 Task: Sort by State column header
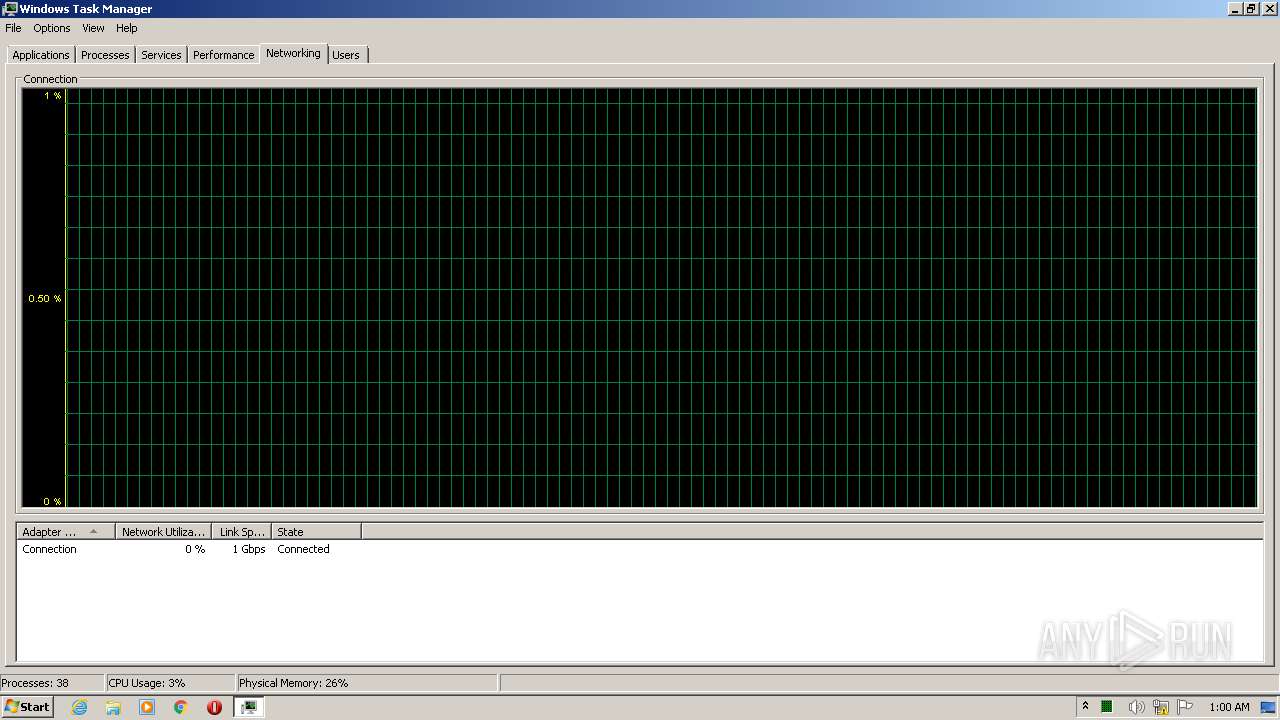316,532
